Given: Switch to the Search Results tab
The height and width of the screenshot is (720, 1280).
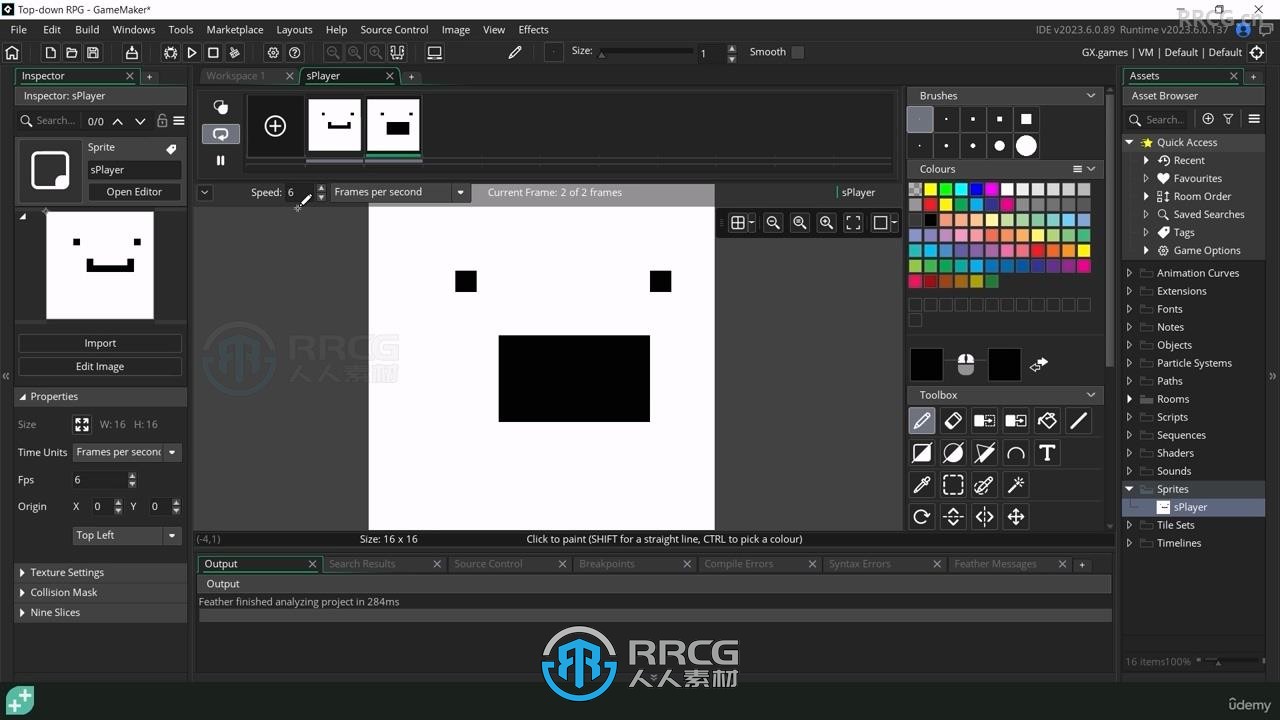Looking at the screenshot, I should click(362, 564).
